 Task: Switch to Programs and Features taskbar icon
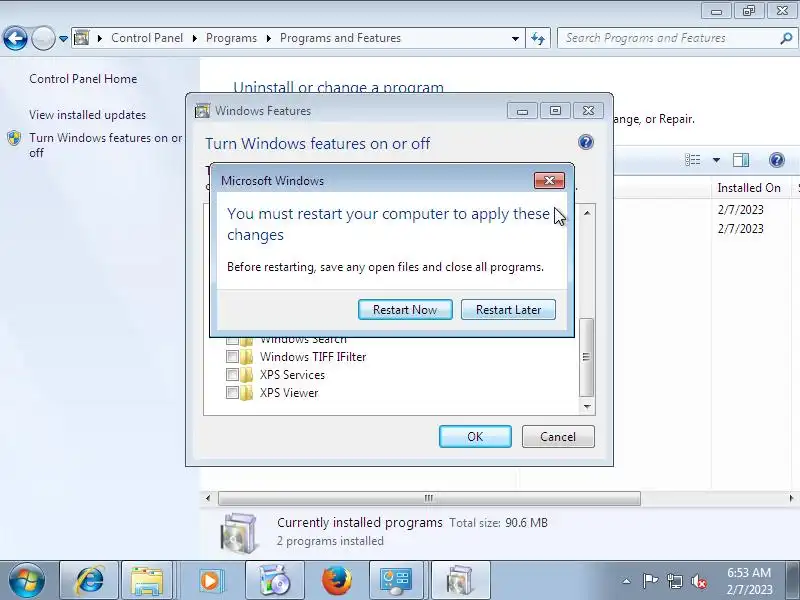(460, 581)
